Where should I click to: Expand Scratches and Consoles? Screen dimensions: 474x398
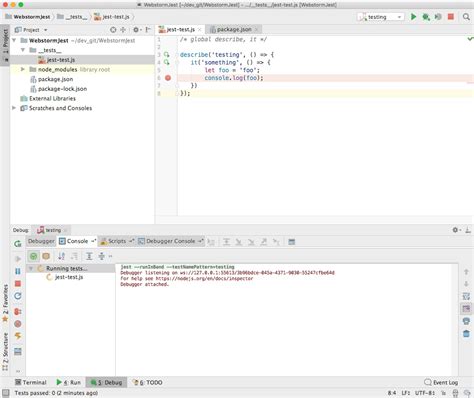(14, 108)
